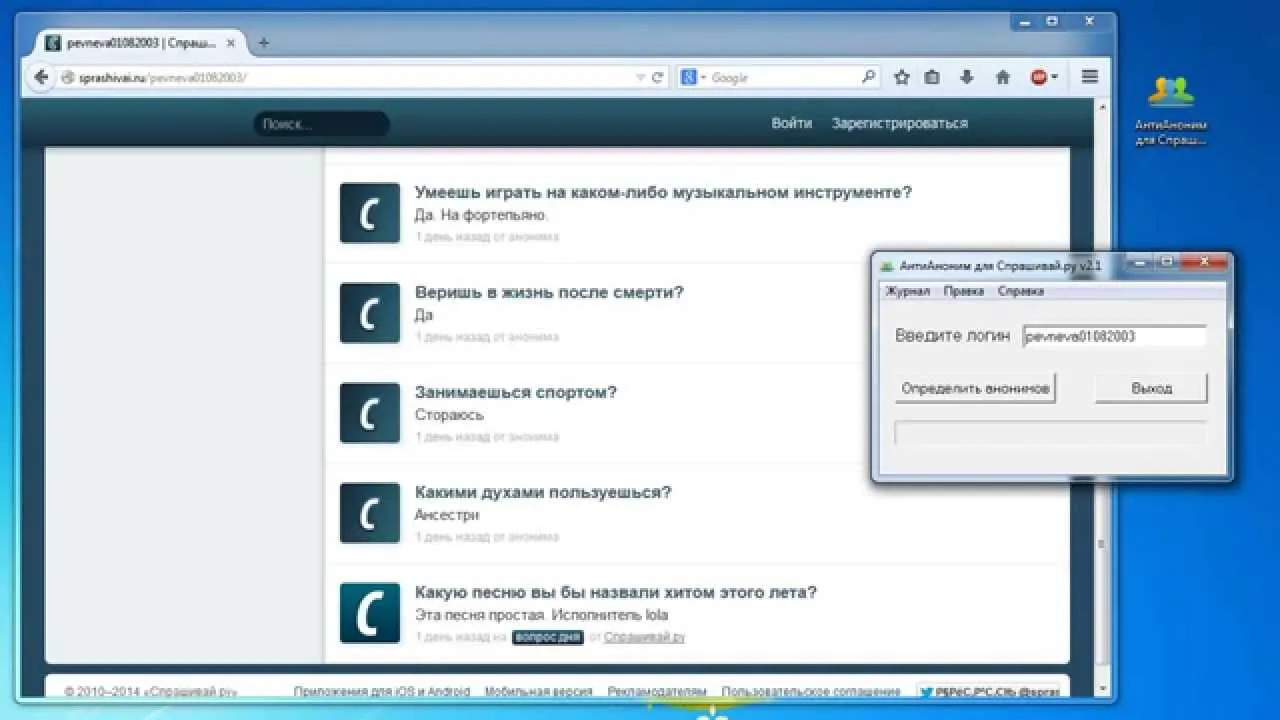
Task: Open question Веришь в жизнь после смерти?
Action: click(549, 292)
